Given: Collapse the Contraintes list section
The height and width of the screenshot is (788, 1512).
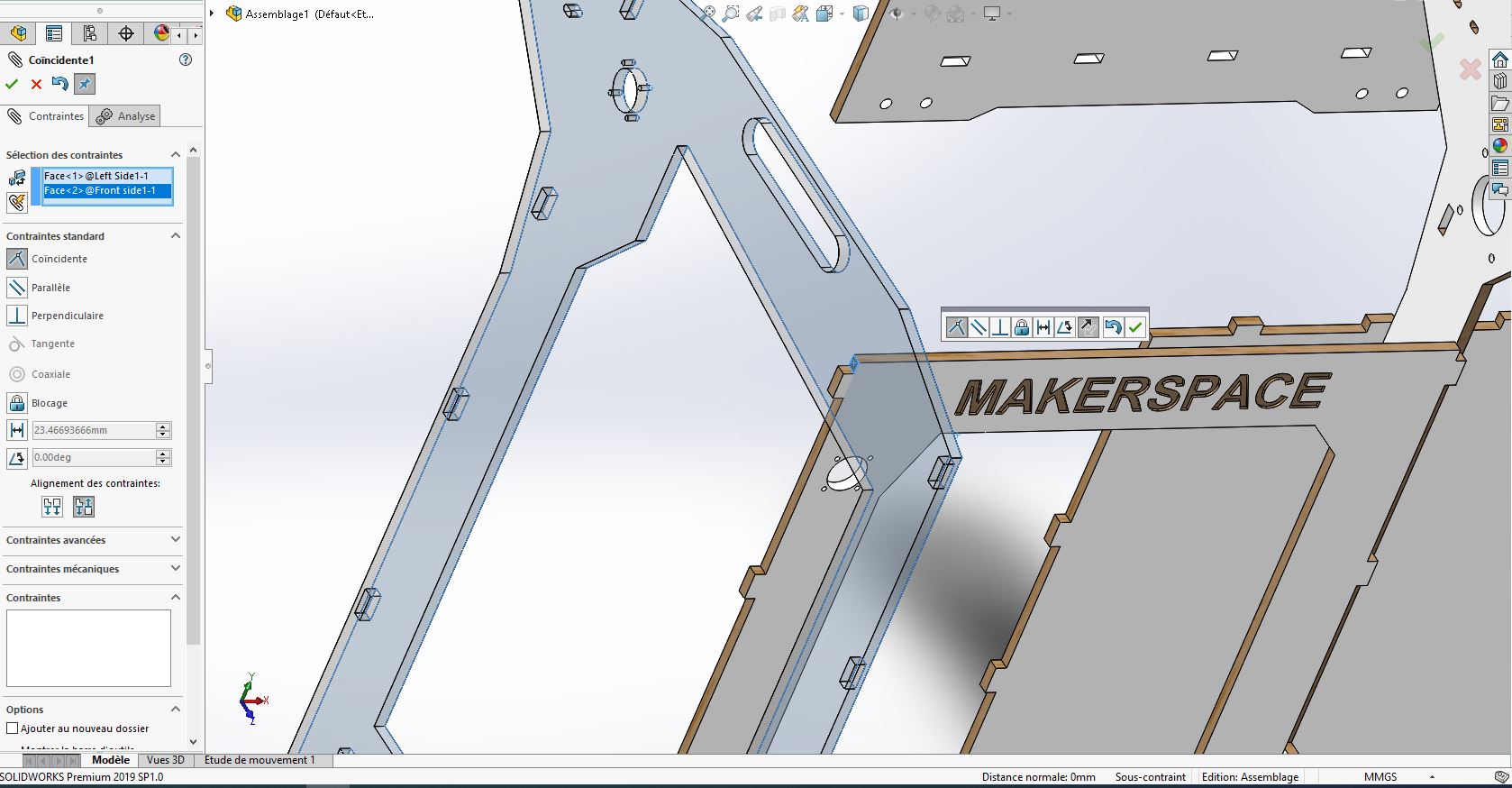Looking at the screenshot, I should coord(176,597).
